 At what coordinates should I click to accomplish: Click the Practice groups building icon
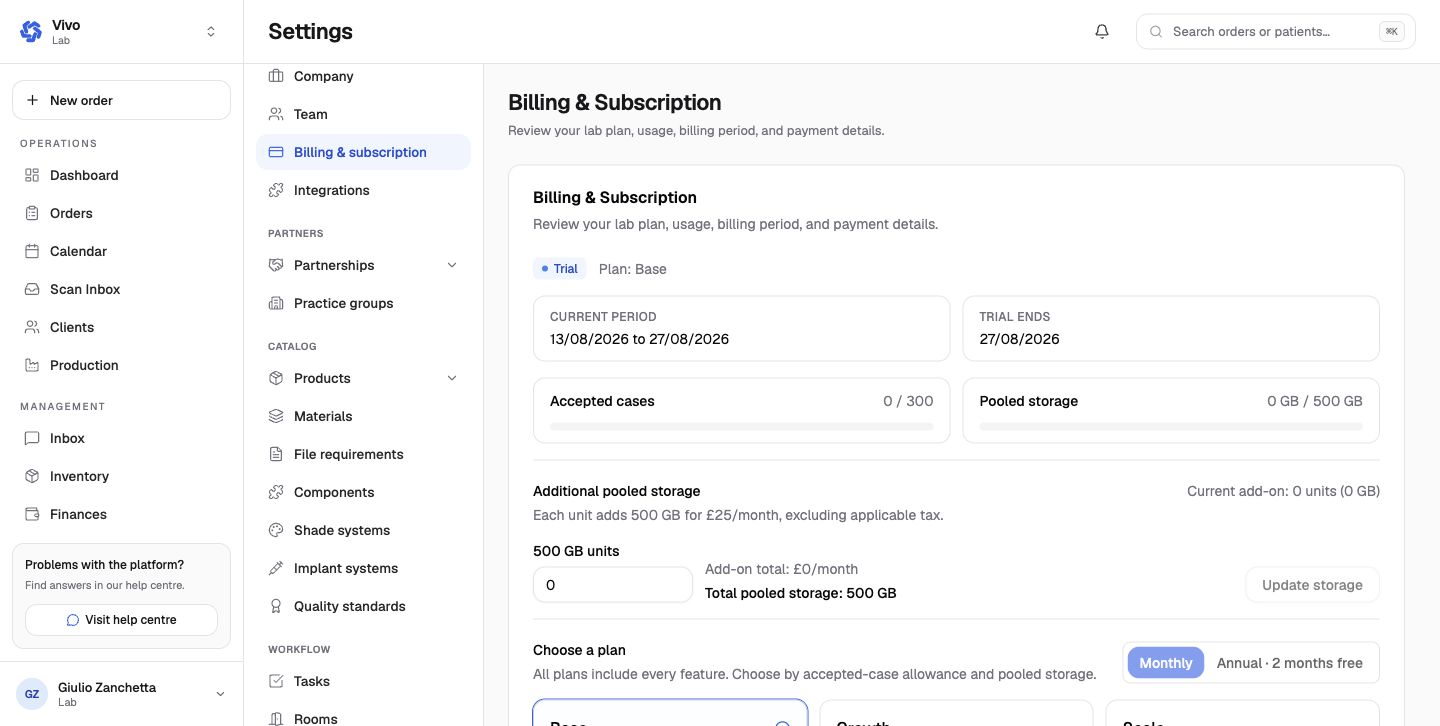point(276,303)
